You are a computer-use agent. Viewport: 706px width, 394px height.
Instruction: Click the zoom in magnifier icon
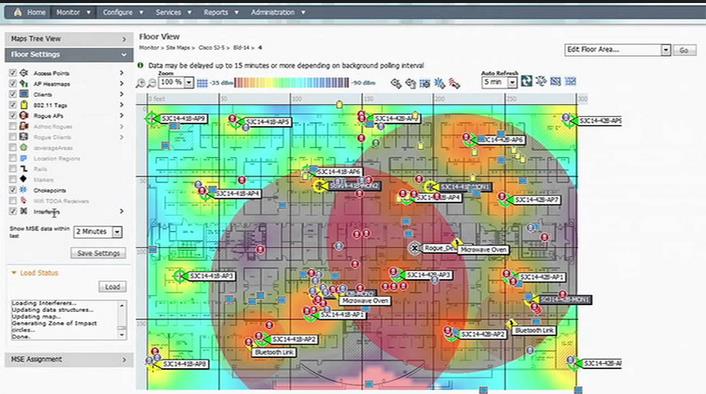point(141,83)
